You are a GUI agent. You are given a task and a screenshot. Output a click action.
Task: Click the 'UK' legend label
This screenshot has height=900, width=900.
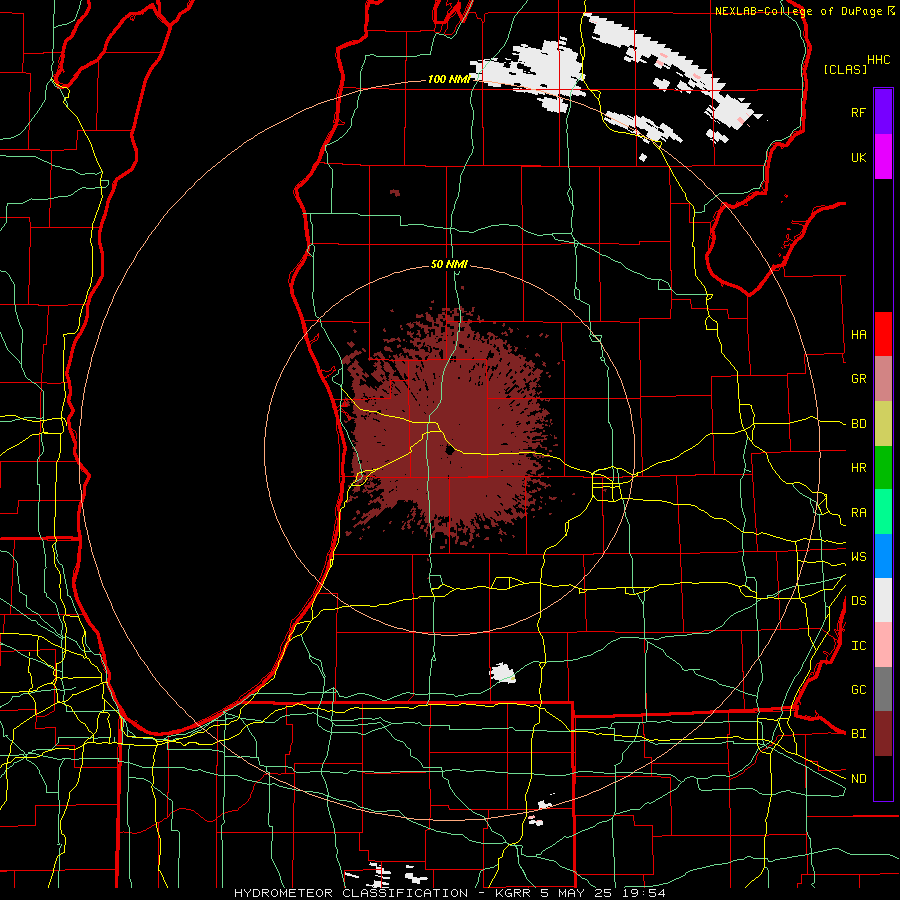(858, 157)
